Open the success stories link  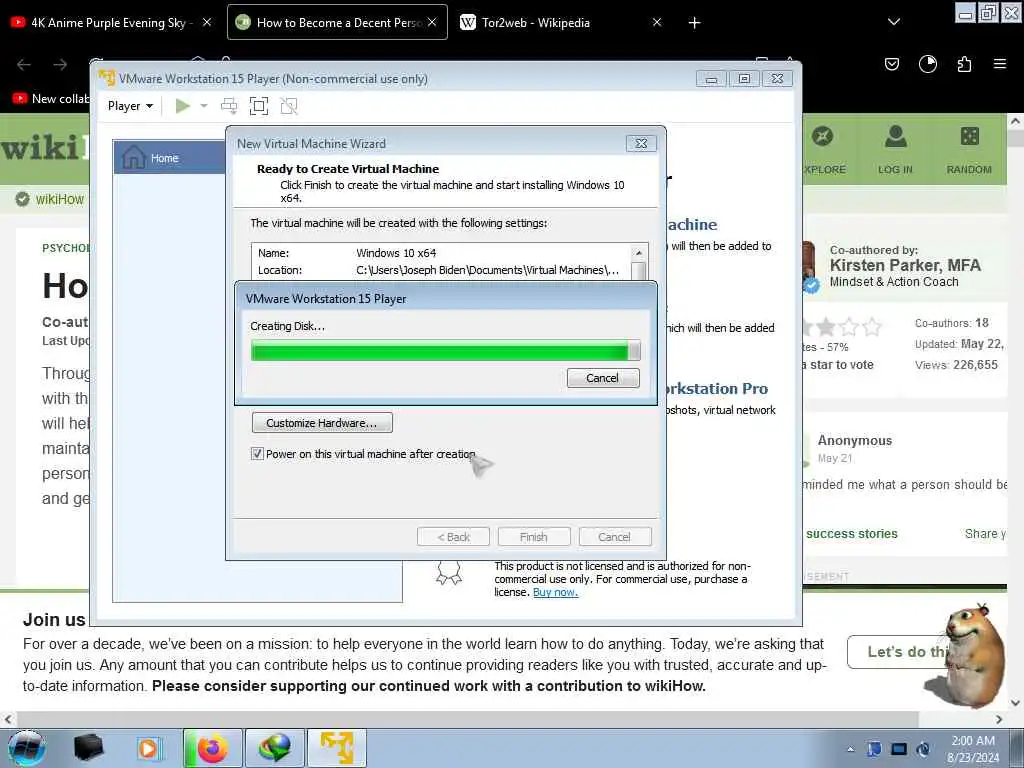(852, 534)
